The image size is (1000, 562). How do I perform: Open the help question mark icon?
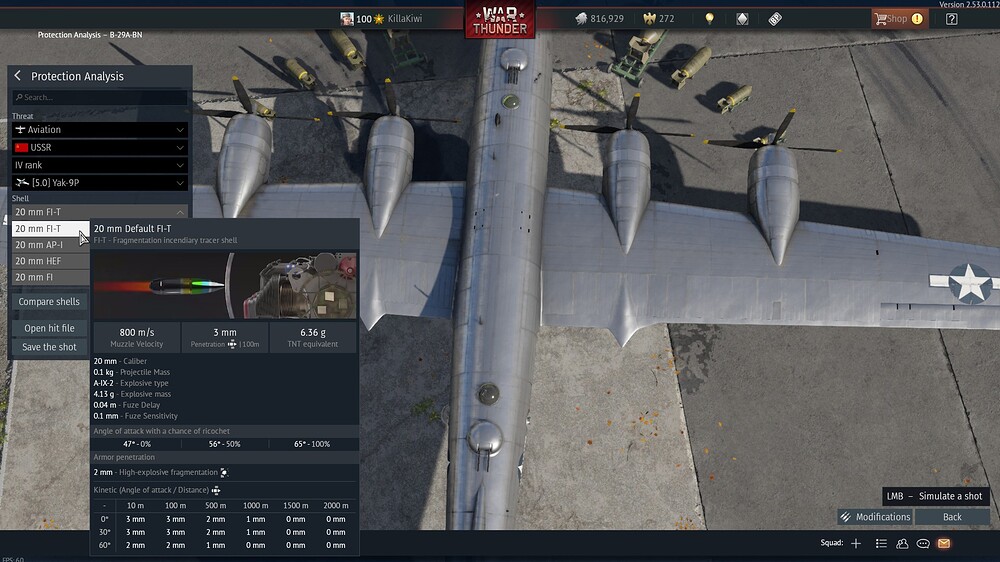pos(951,19)
